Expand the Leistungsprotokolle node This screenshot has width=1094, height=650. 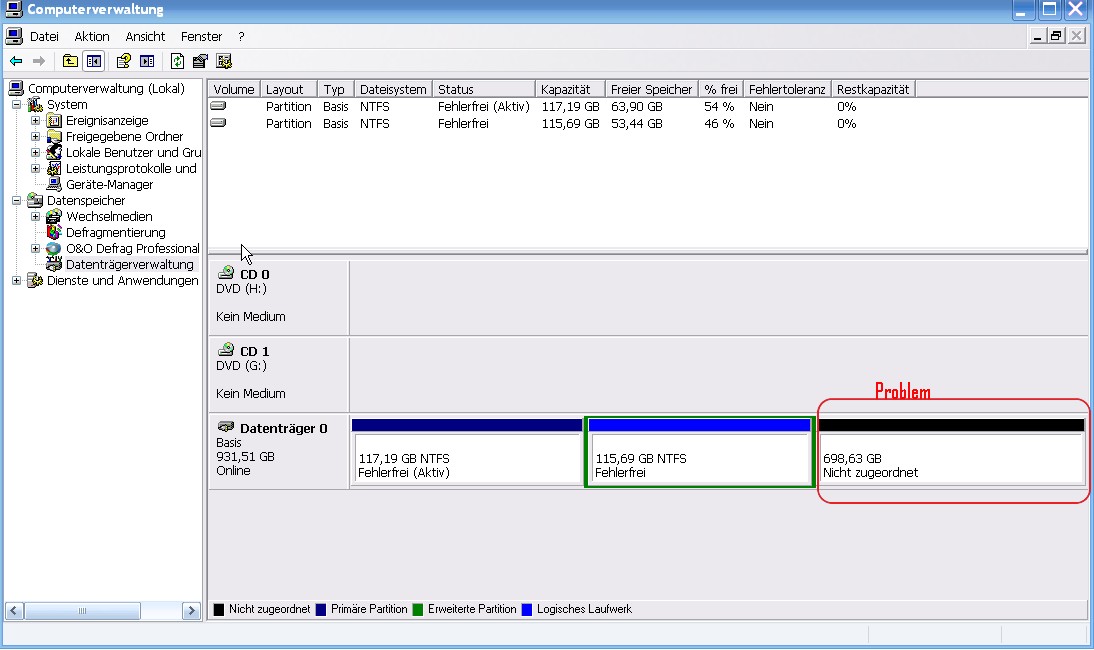(36, 169)
